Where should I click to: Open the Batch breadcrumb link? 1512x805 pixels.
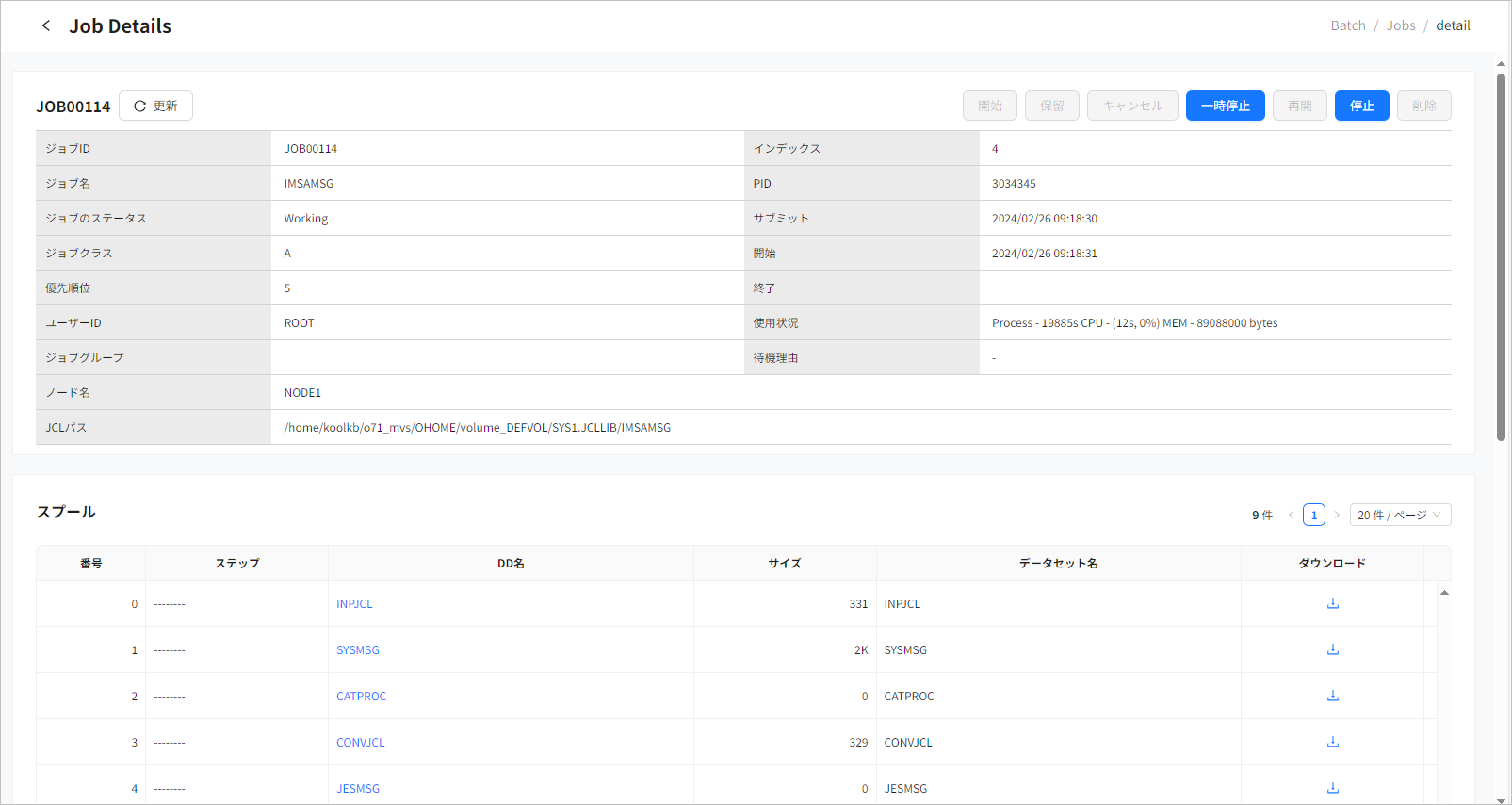1347,25
